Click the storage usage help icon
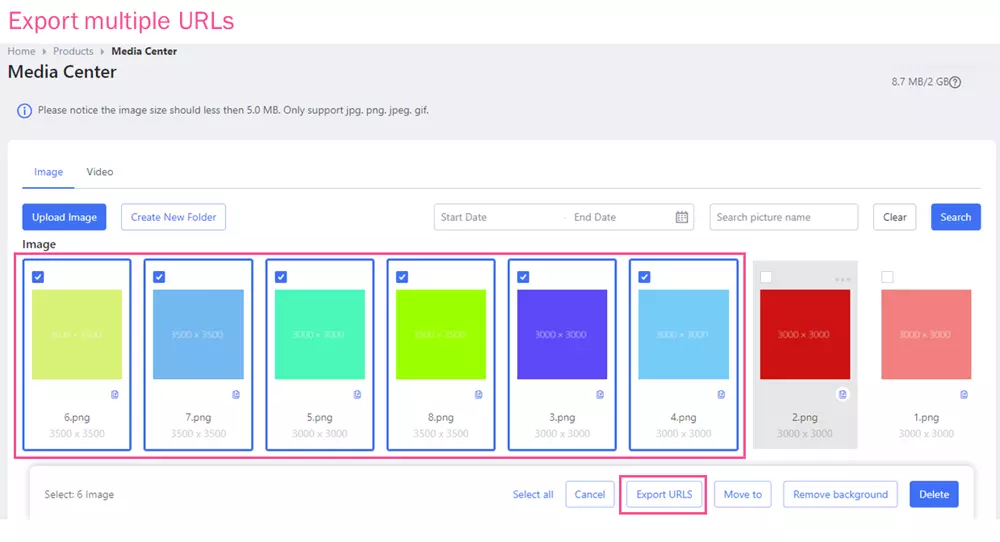Screen dimensions: 1000x542 tap(954, 82)
